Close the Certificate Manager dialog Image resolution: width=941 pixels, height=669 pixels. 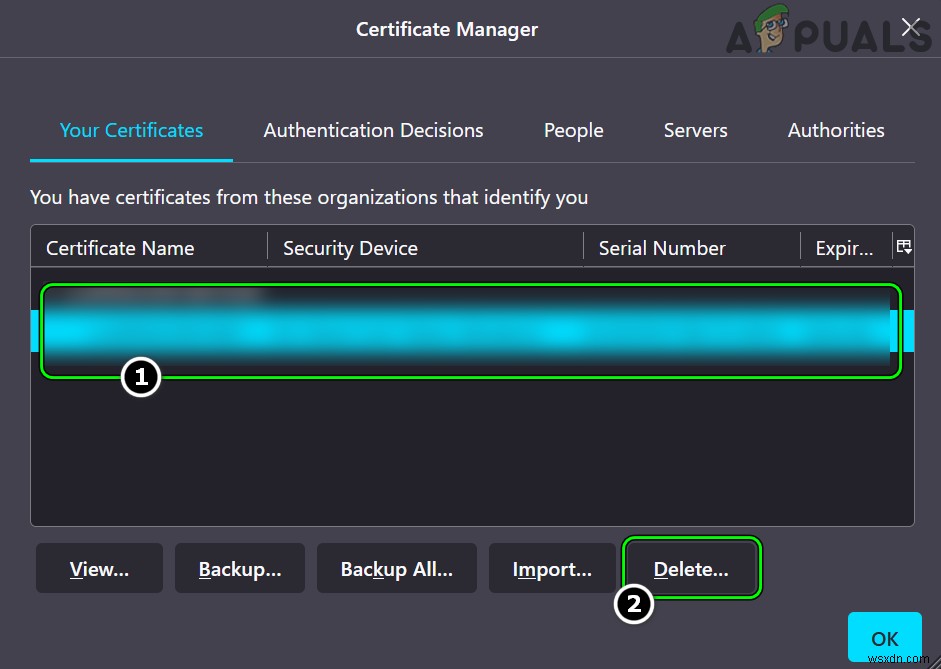[x=909, y=27]
